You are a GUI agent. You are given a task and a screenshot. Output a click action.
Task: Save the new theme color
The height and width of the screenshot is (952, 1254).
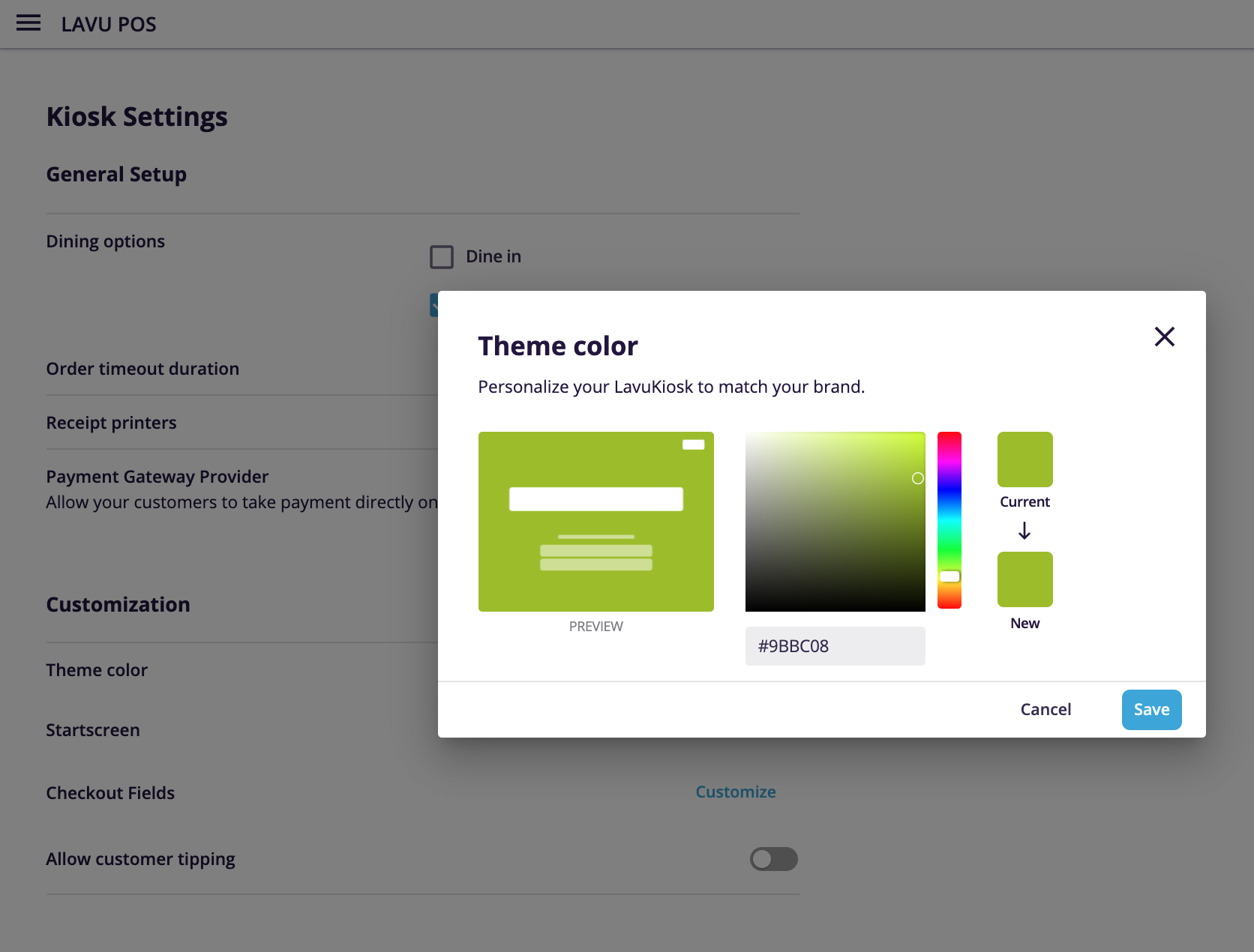1151,709
